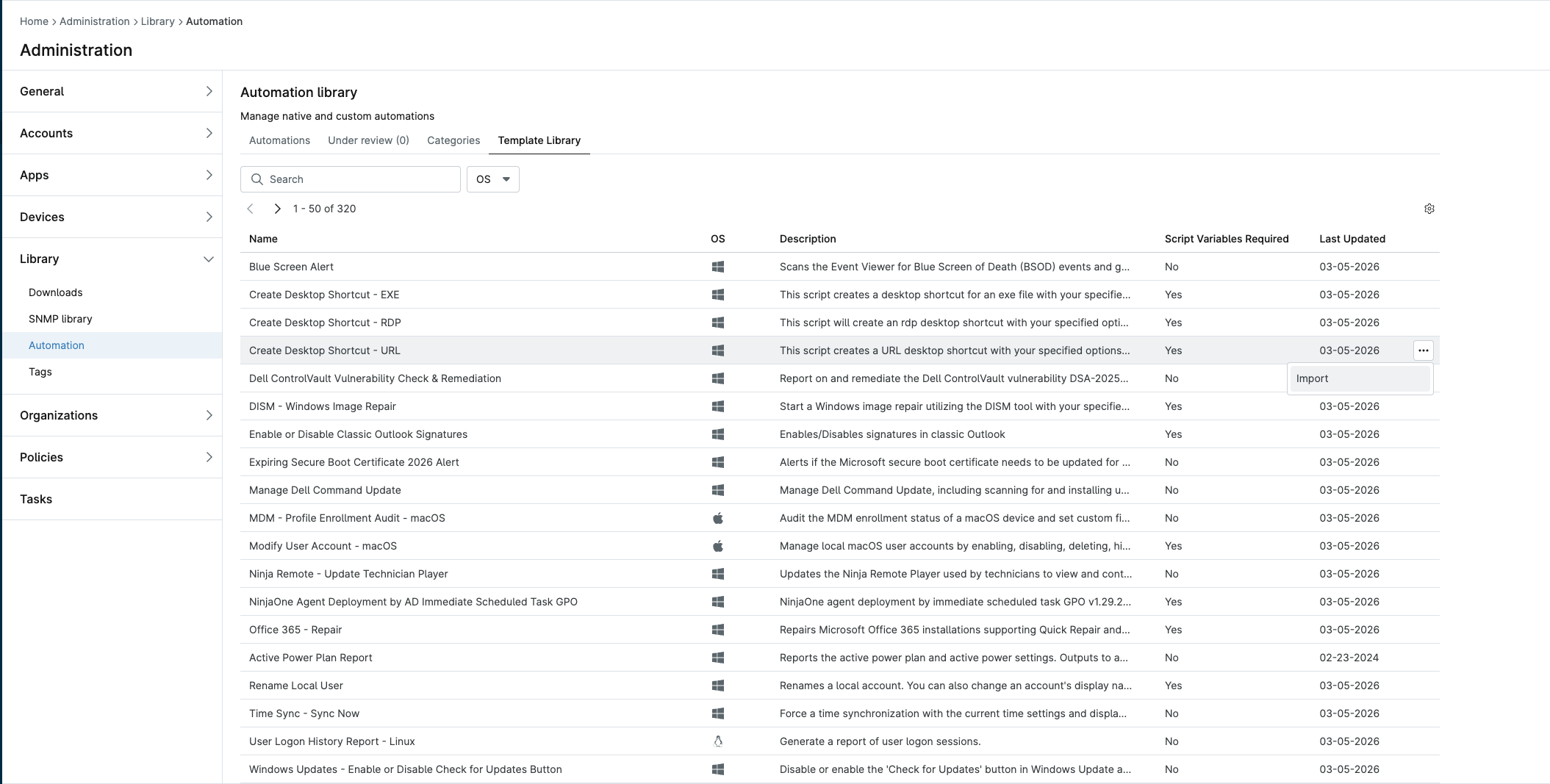Click Administration breadcrumb link

[x=94, y=21]
